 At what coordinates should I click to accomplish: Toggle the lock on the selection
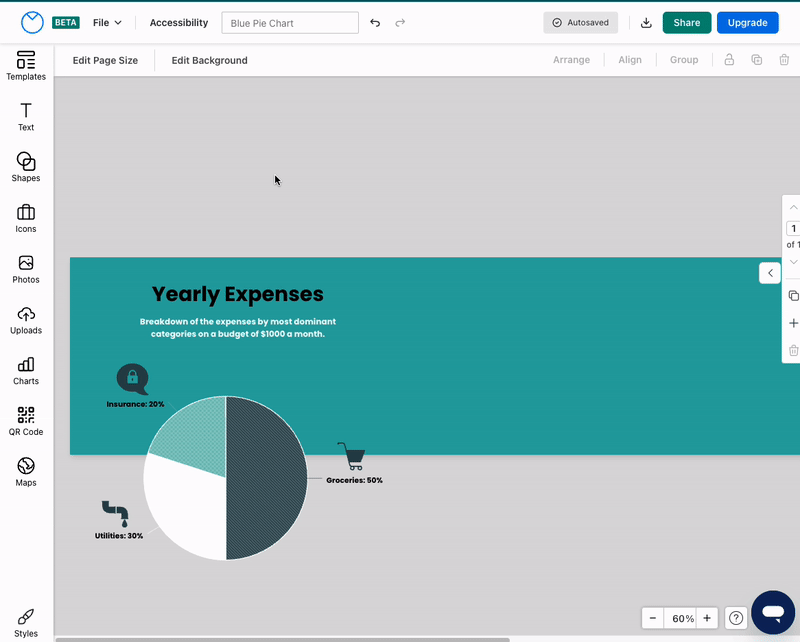pos(728,59)
